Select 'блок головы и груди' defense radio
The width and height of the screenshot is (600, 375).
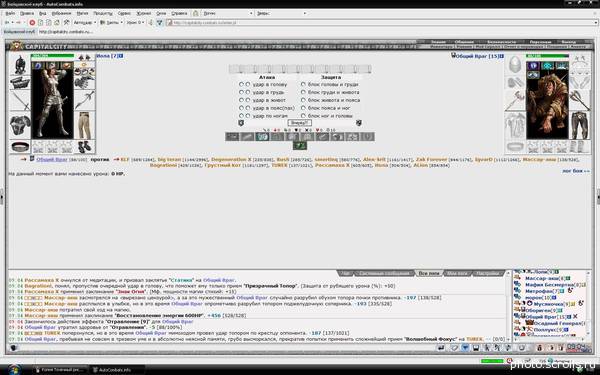303,84
